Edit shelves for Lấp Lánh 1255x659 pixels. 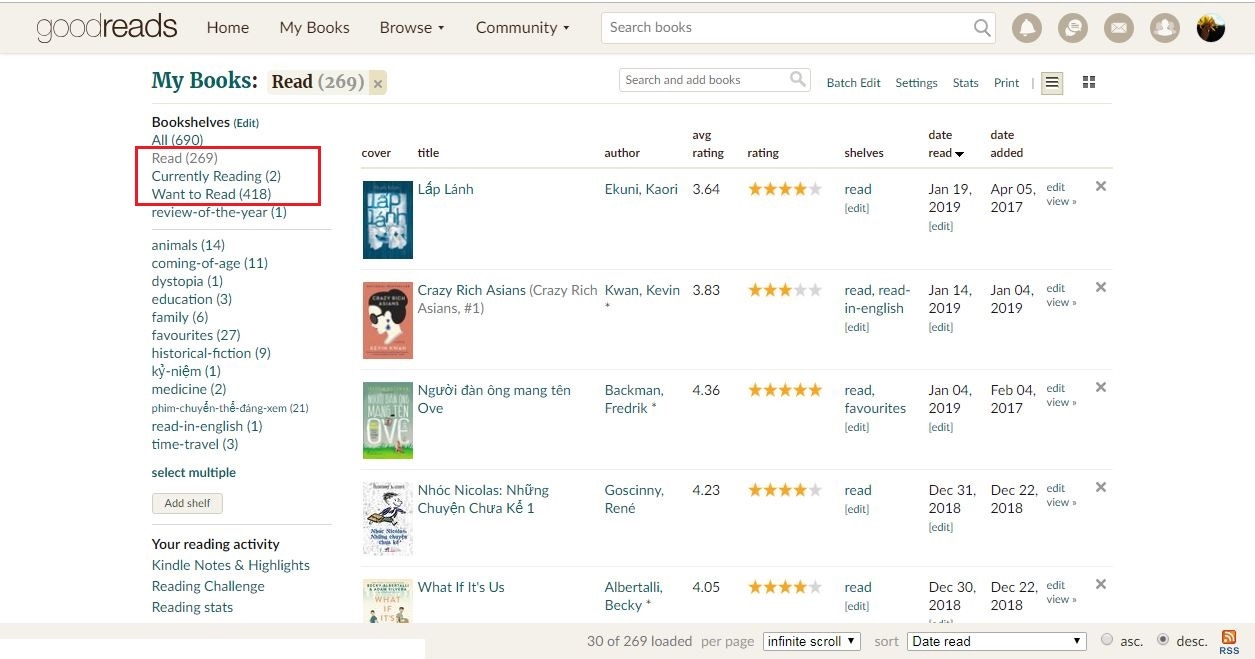857,208
